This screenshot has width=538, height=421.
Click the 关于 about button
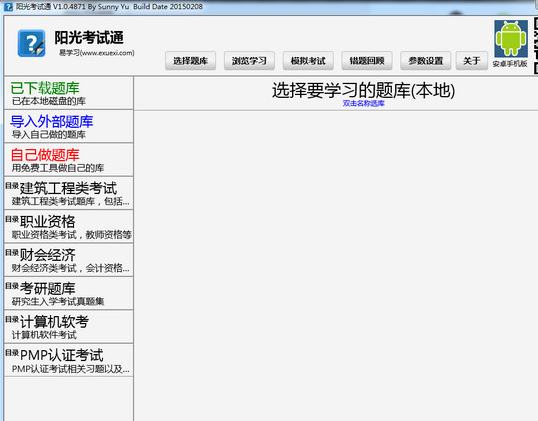pos(472,61)
